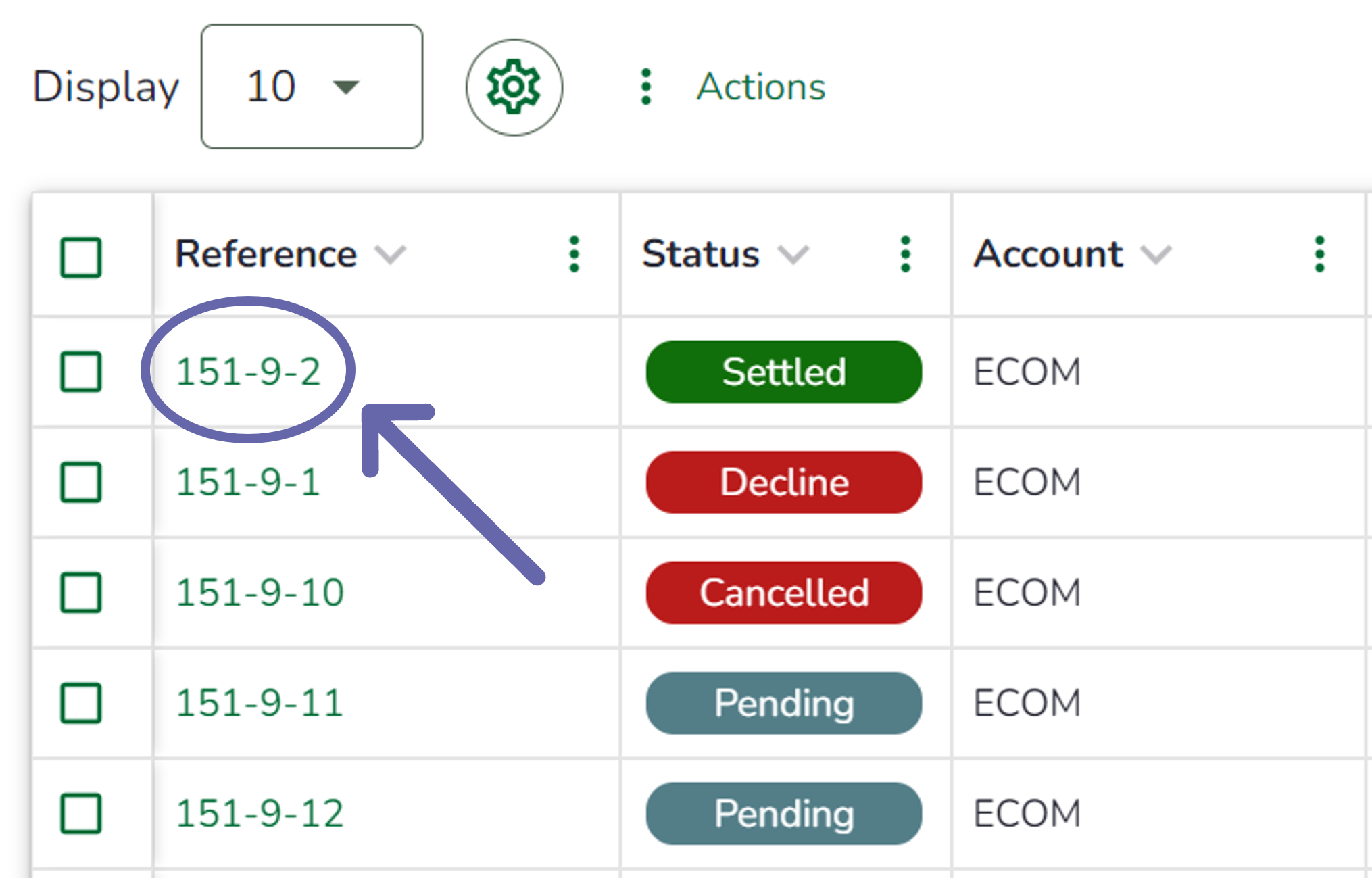Open the table settings gear icon

[x=514, y=87]
